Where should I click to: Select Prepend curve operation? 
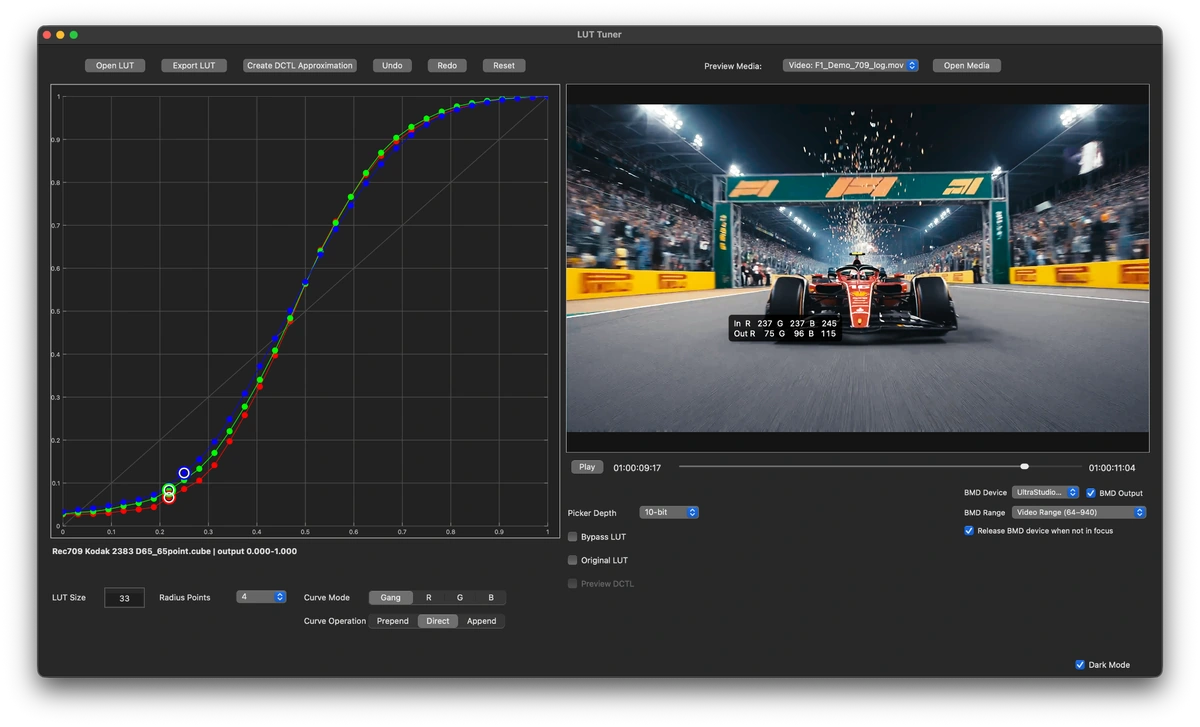tap(393, 621)
